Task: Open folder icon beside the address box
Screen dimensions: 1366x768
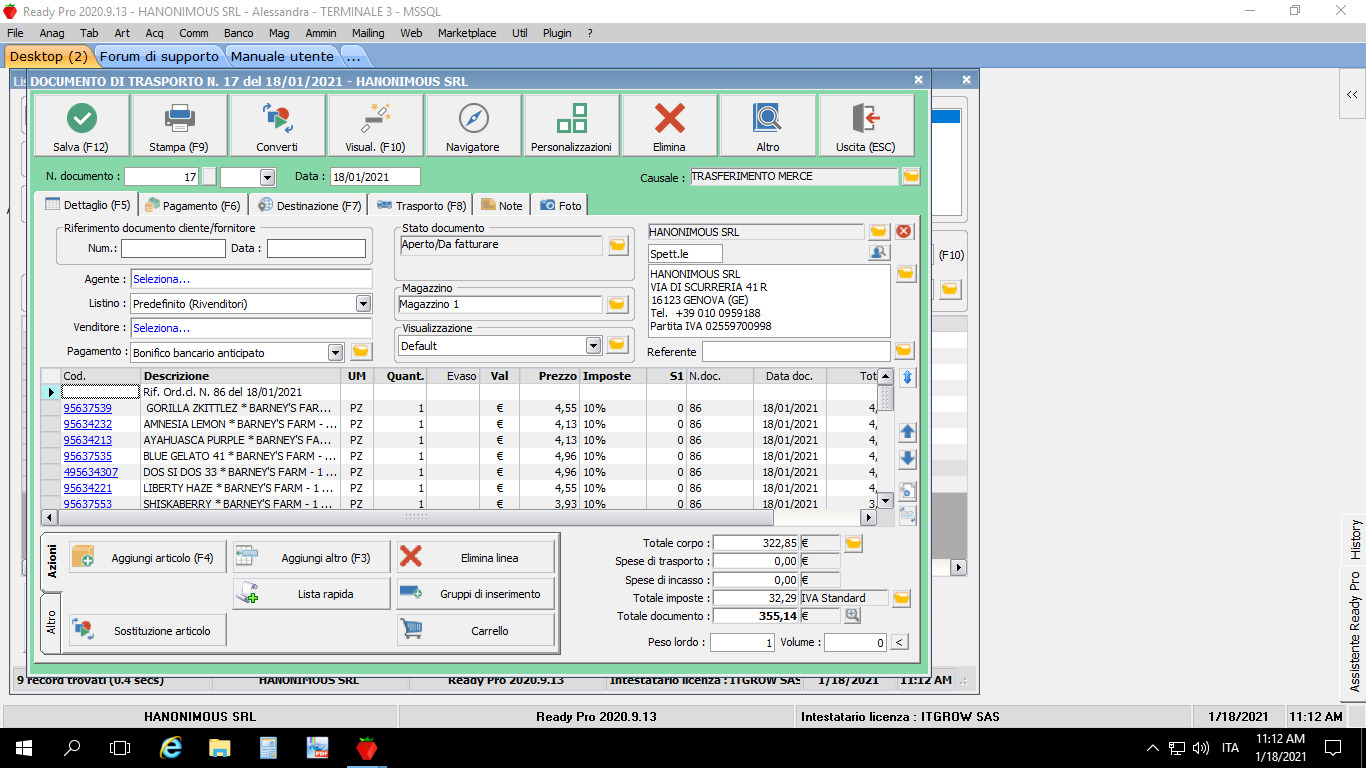Action: pyautogui.click(x=906, y=273)
